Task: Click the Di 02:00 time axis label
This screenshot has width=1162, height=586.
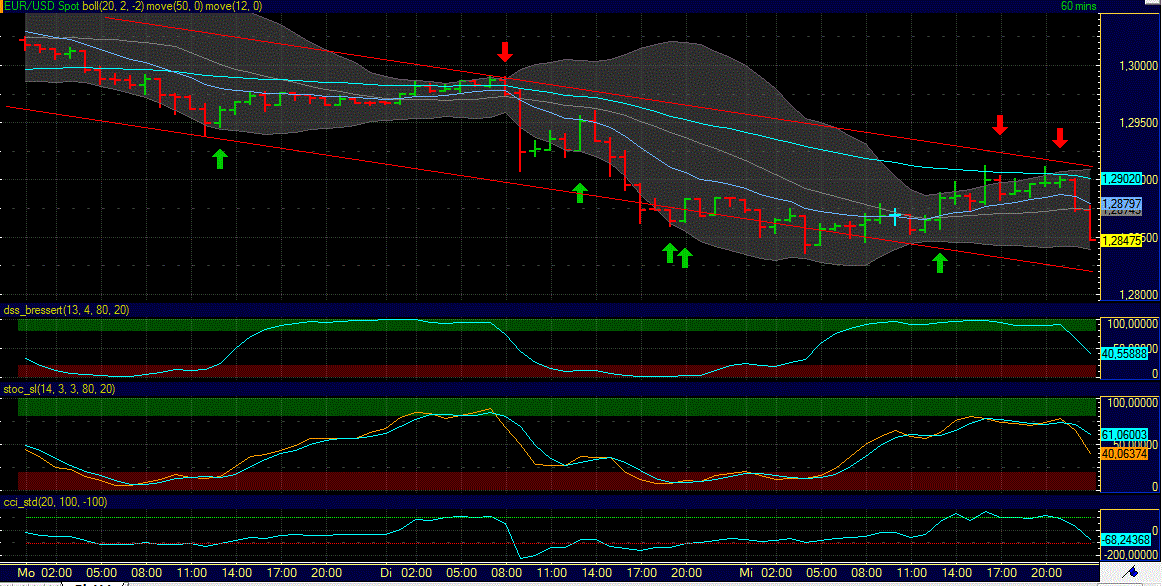Action: [x=405, y=573]
